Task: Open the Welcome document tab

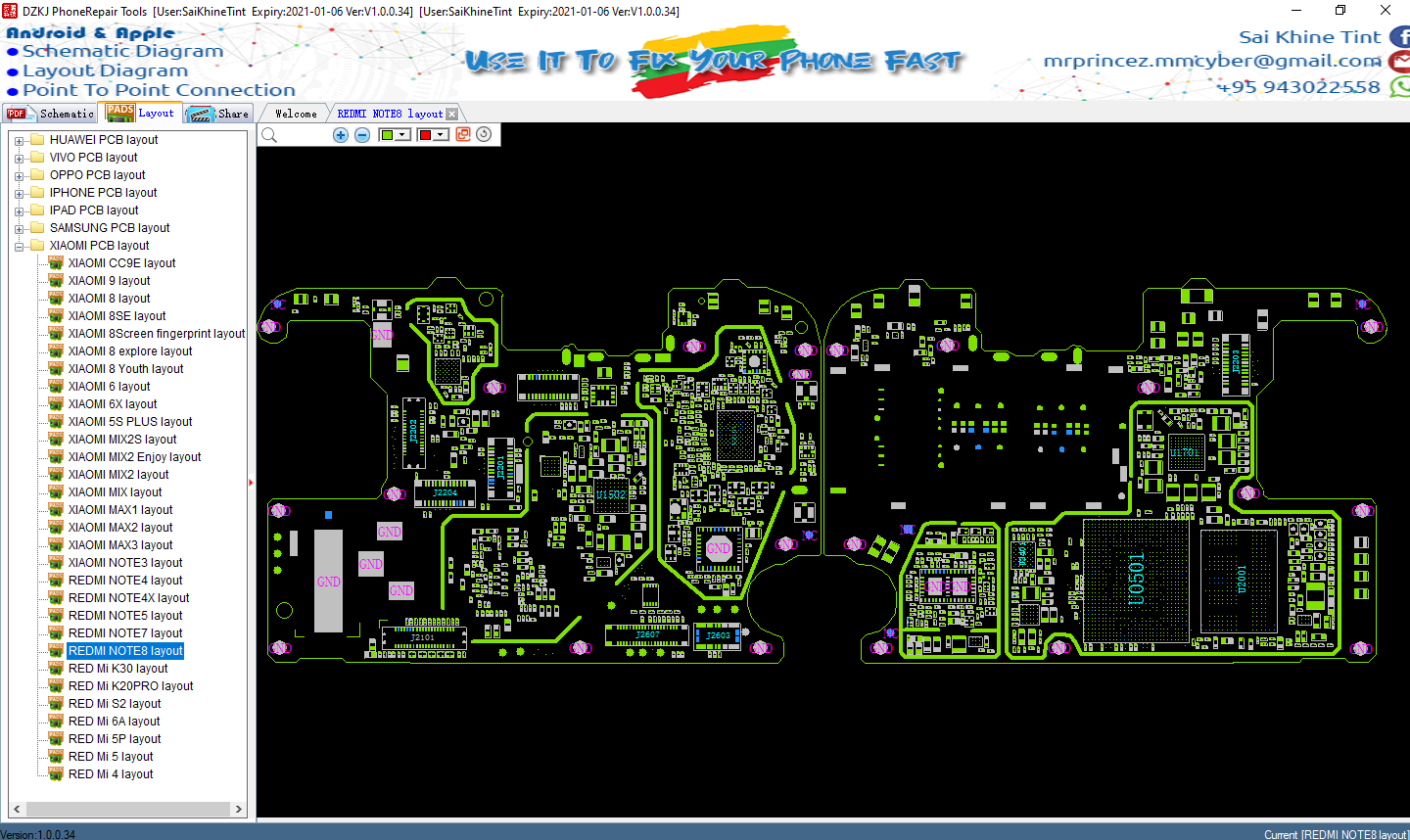Action: pyautogui.click(x=296, y=114)
